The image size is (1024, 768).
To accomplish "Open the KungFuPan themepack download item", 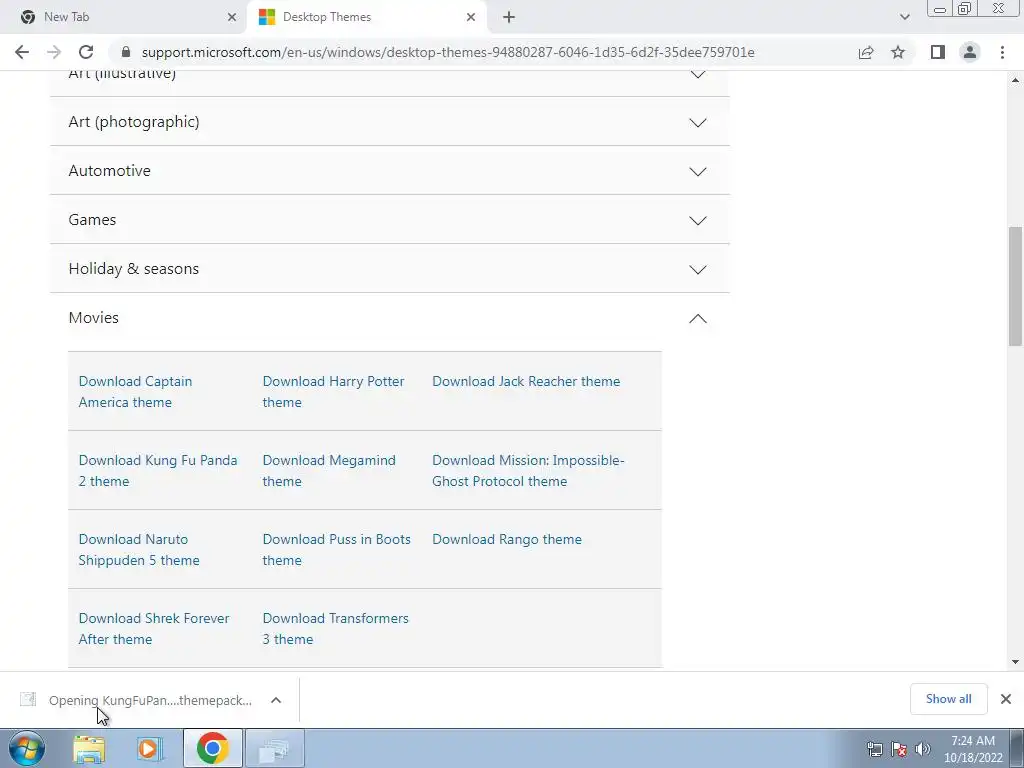I will (x=150, y=700).
